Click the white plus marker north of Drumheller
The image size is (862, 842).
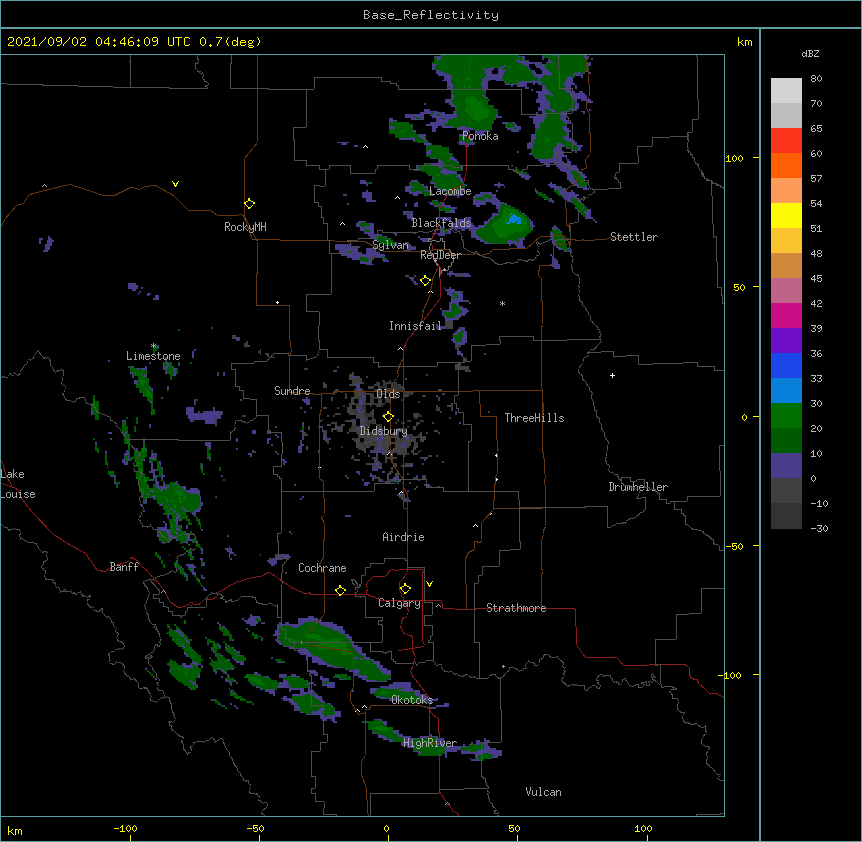coord(612,375)
